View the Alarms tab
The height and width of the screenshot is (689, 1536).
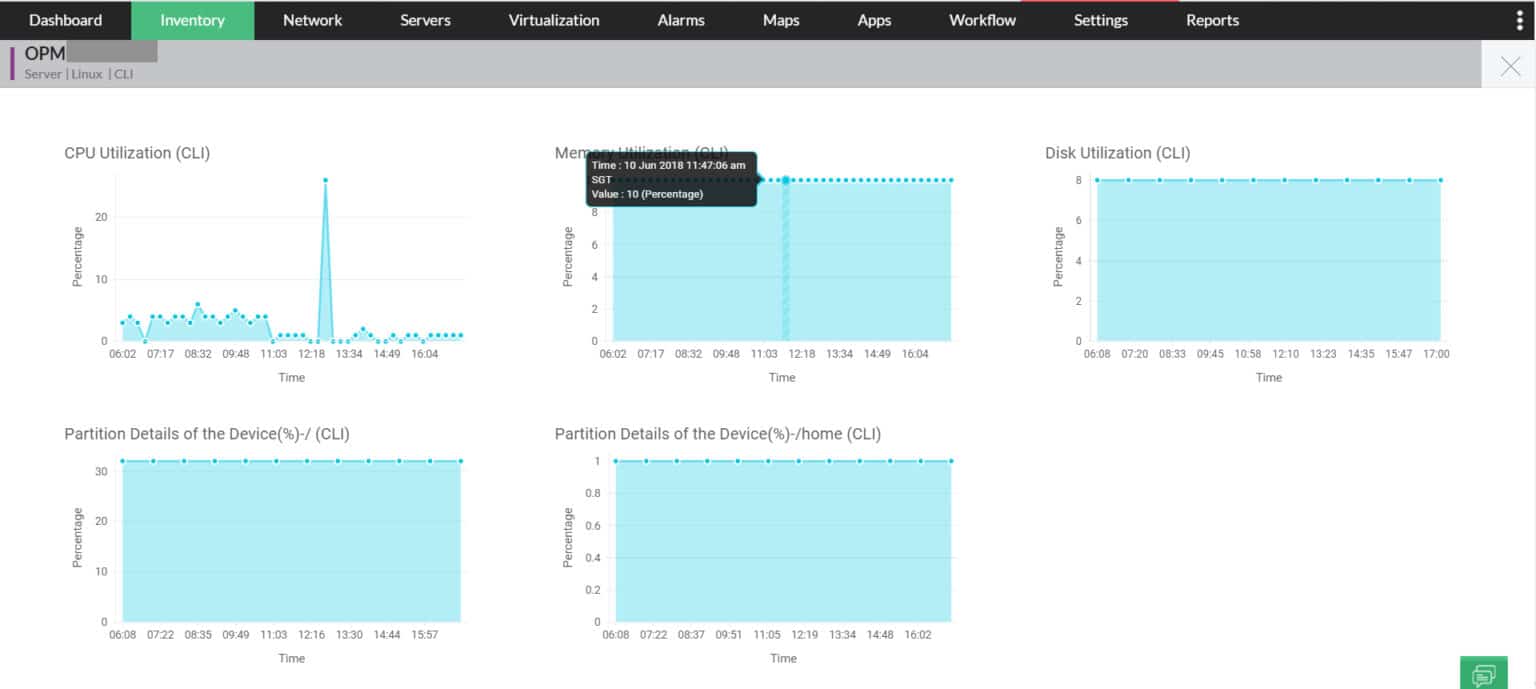(680, 20)
